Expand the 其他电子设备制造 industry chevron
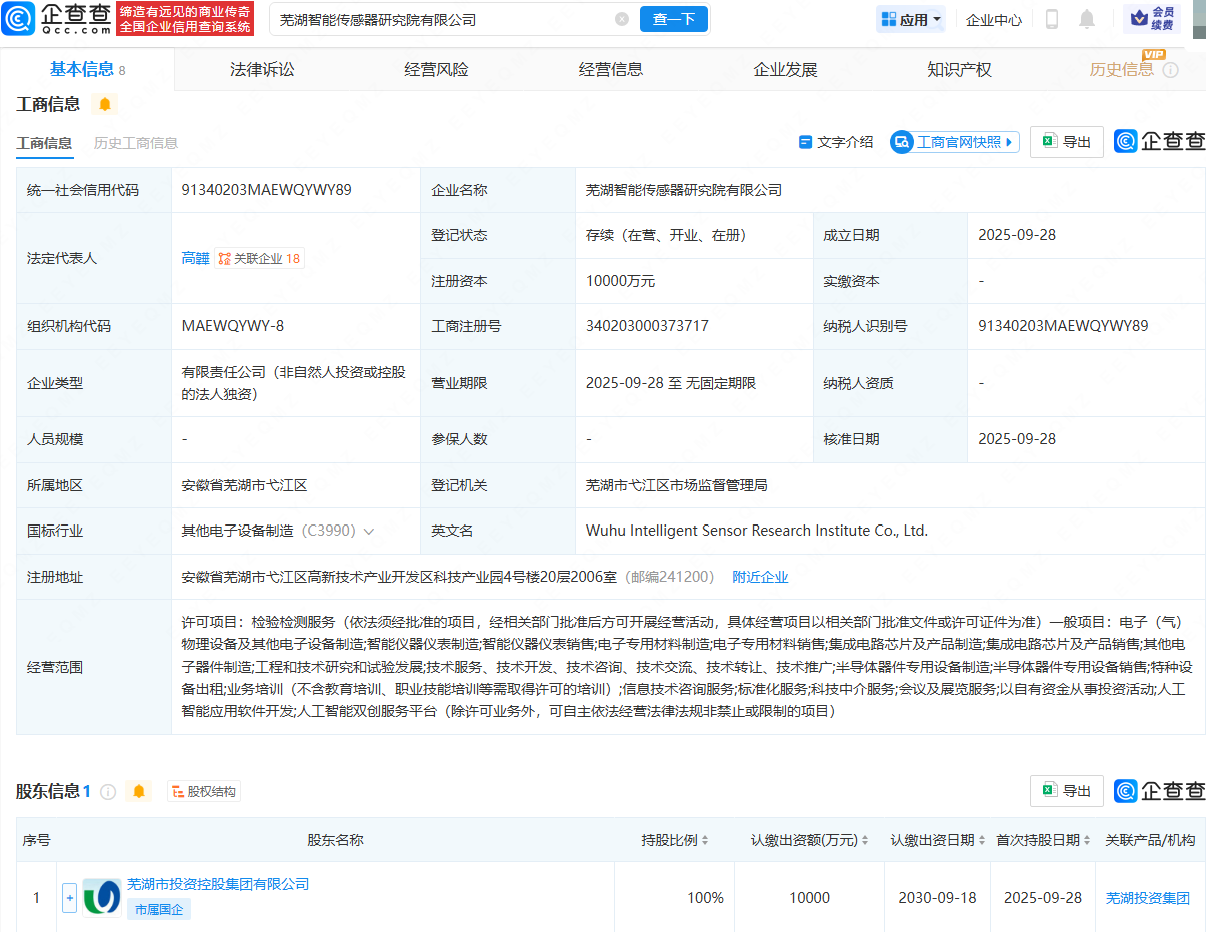Viewport: 1206px width, 932px height. [x=369, y=532]
